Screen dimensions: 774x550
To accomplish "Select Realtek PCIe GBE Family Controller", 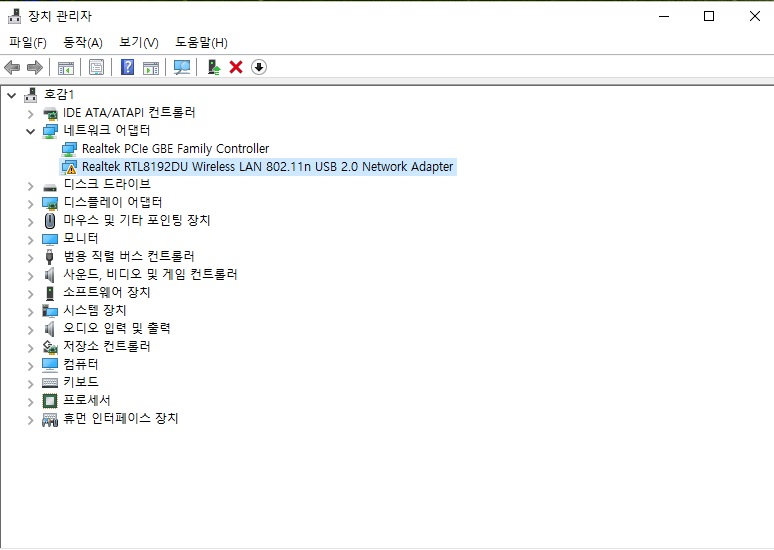I will pos(175,149).
